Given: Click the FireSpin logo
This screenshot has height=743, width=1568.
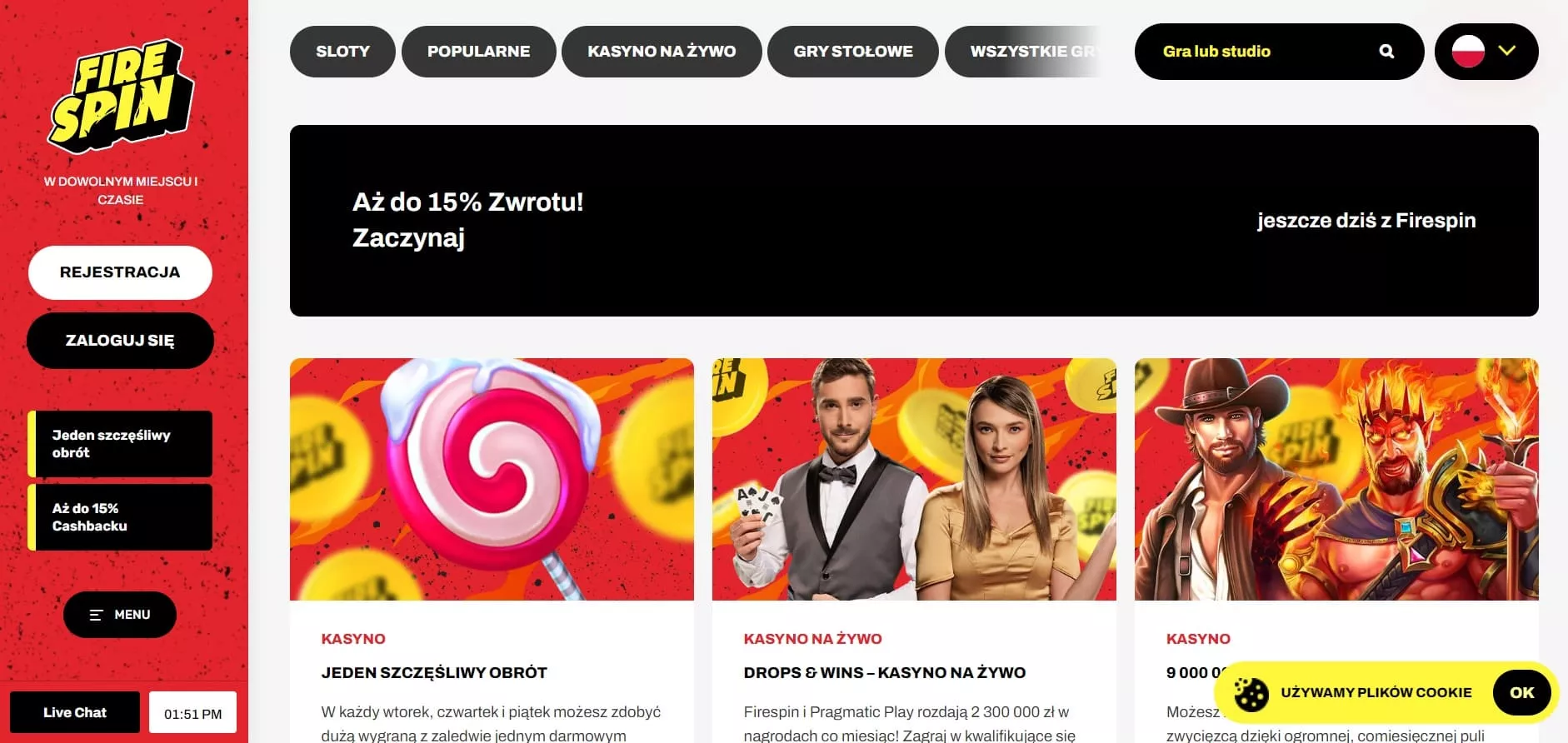Looking at the screenshot, I should pos(122,97).
